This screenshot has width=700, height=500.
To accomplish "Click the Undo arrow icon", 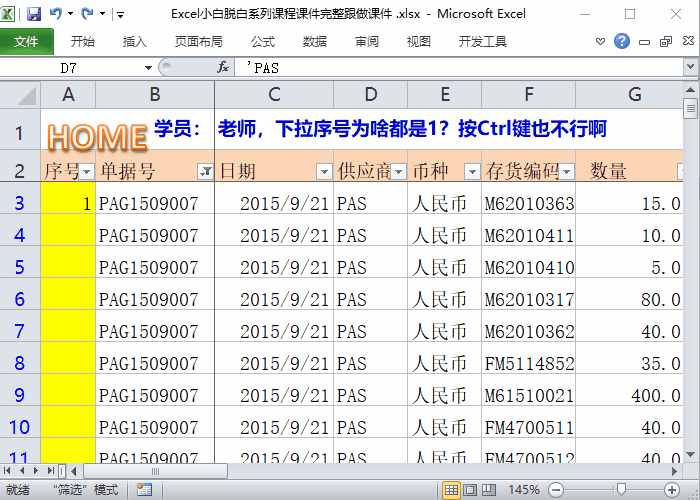I will [56, 13].
